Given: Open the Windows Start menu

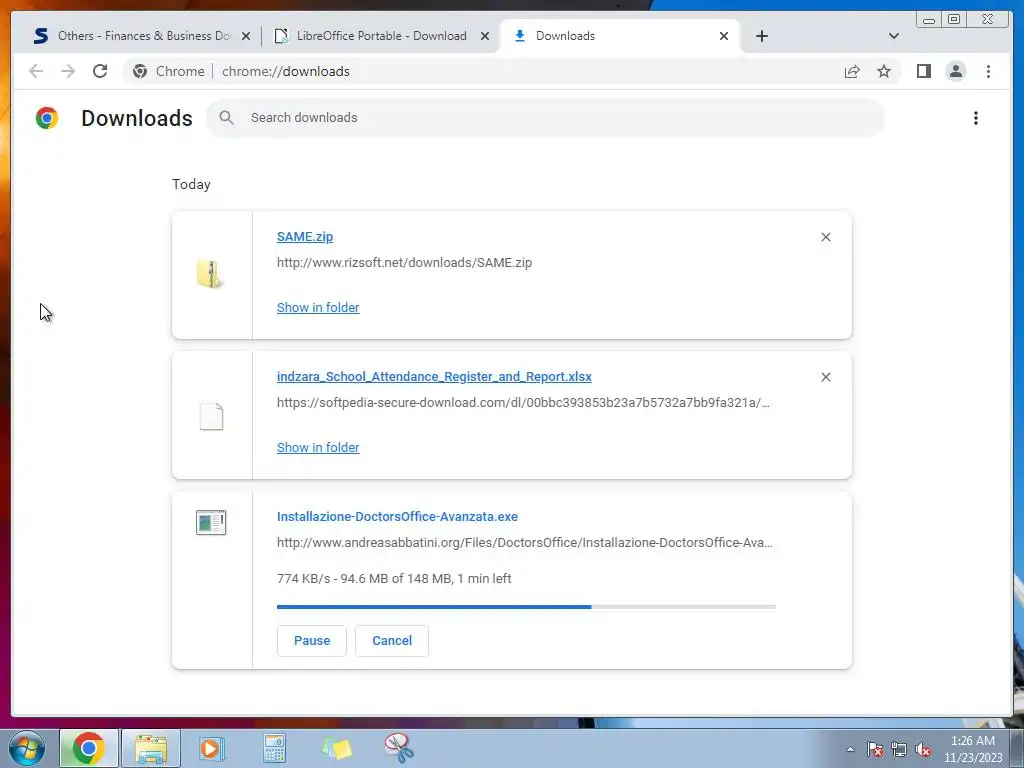Looking at the screenshot, I should click(x=27, y=748).
